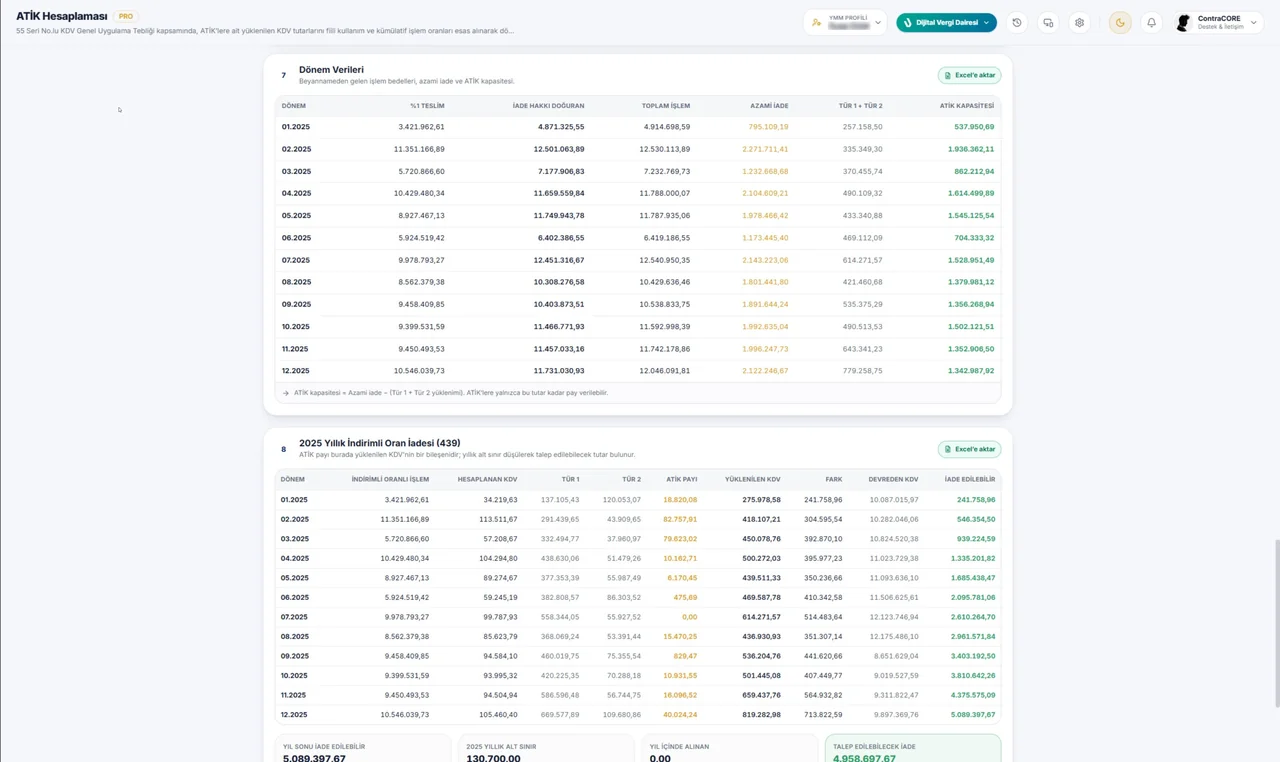Select azami iade value 2.271.711,41
The width and height of the screenshot is (1280, 762).
click(765, 149)
